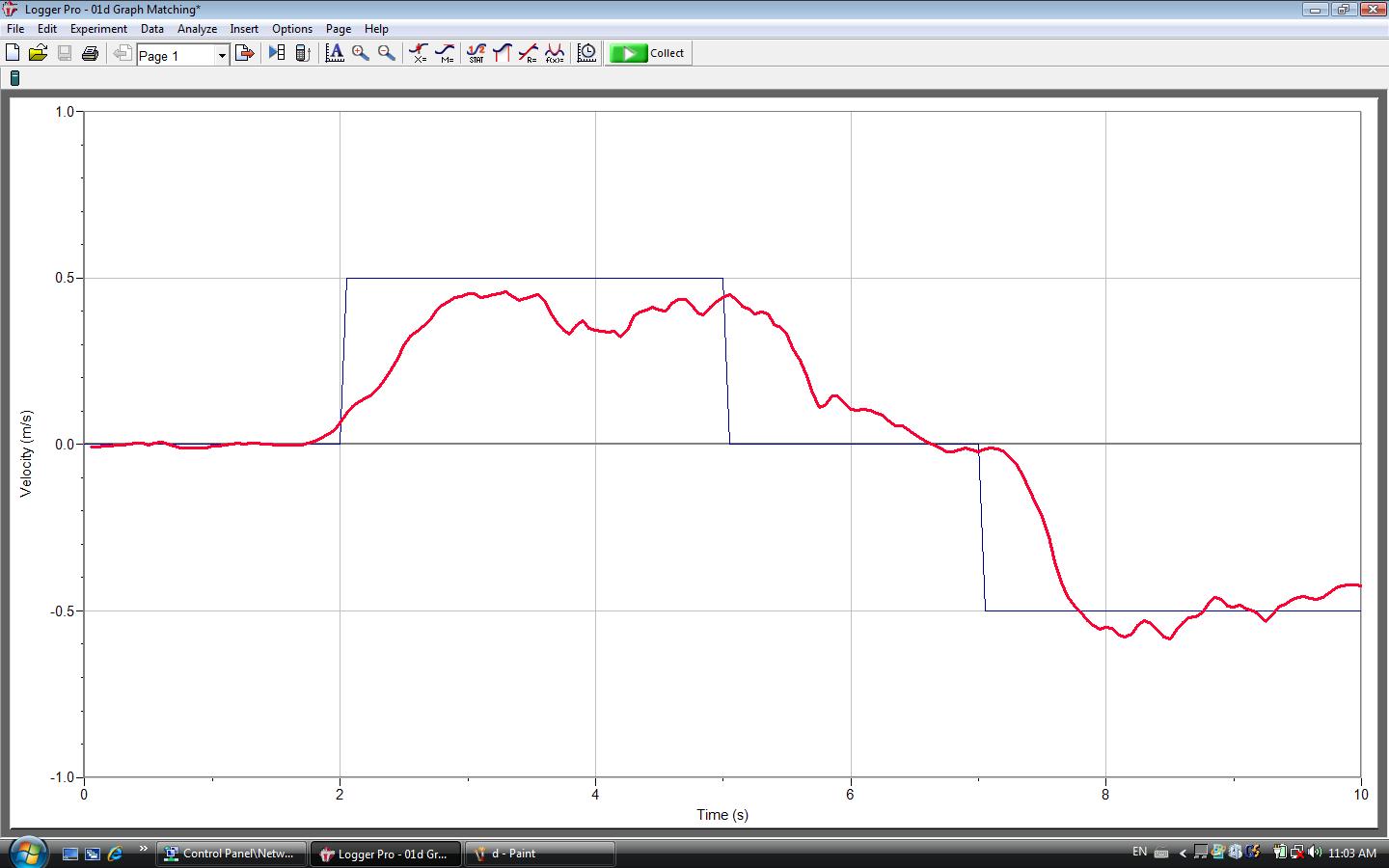Apply a Linear Fit to the data
The image size is (1389, 868).
(x=529, y=53)
